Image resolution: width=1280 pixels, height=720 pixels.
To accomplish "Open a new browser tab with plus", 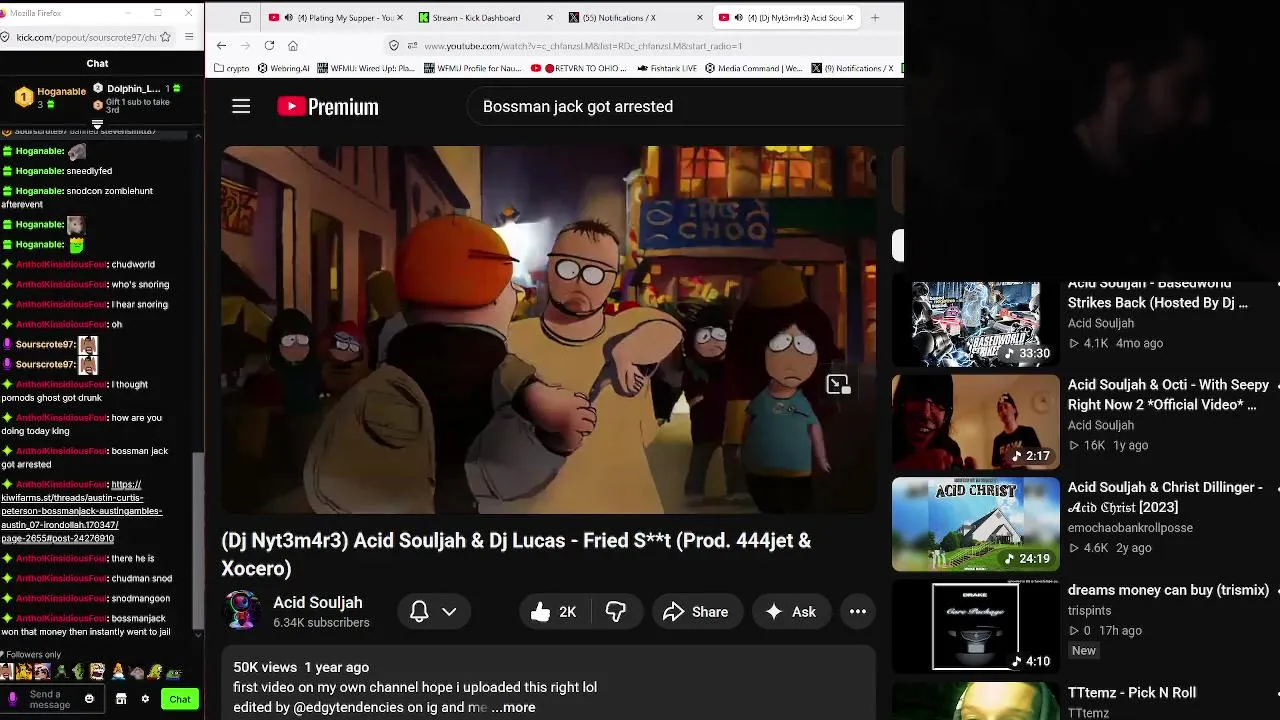I will tap(875, 17).
